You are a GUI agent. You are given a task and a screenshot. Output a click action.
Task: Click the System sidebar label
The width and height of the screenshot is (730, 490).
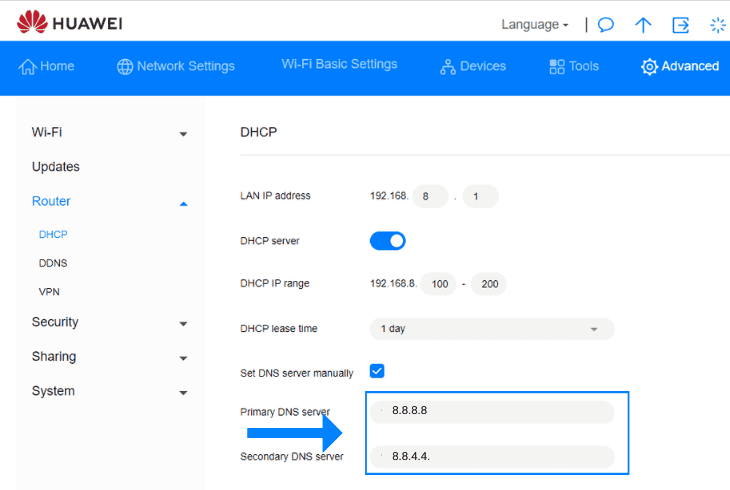pyautogui.click(x=53, y=391)
